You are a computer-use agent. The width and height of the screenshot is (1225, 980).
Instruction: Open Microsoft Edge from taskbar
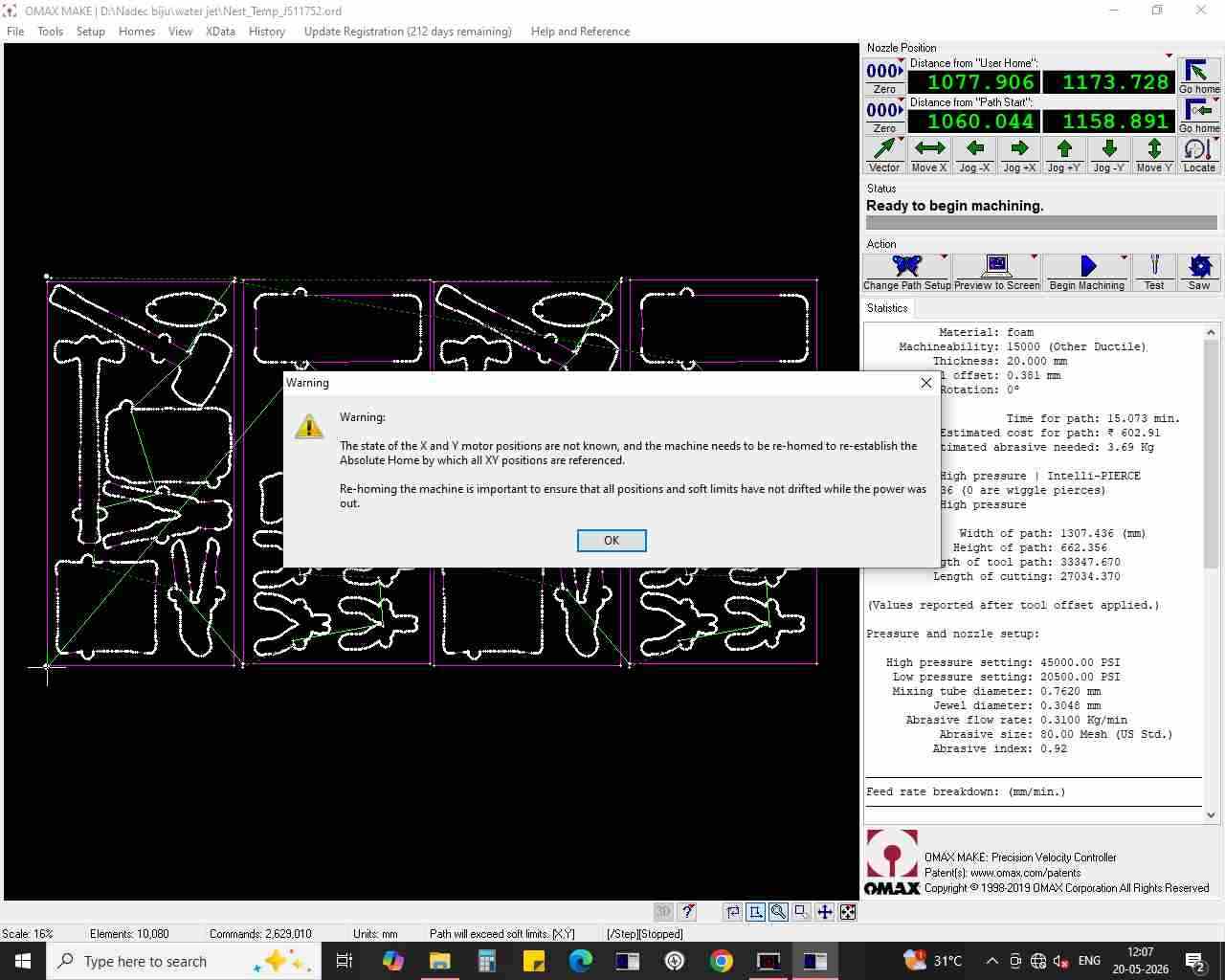click(x=581, y=961)
